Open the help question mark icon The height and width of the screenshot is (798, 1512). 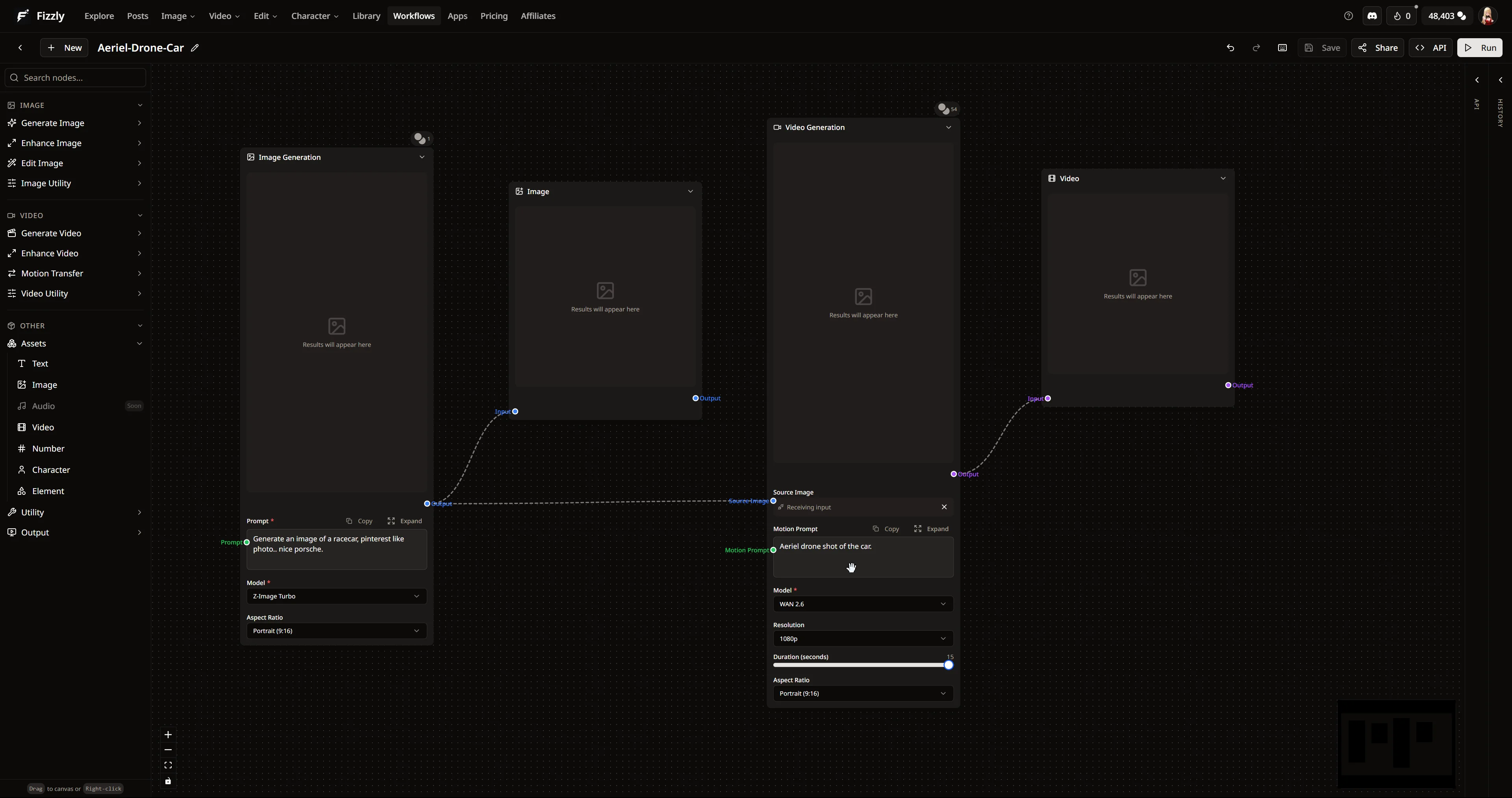point(1348,16)
